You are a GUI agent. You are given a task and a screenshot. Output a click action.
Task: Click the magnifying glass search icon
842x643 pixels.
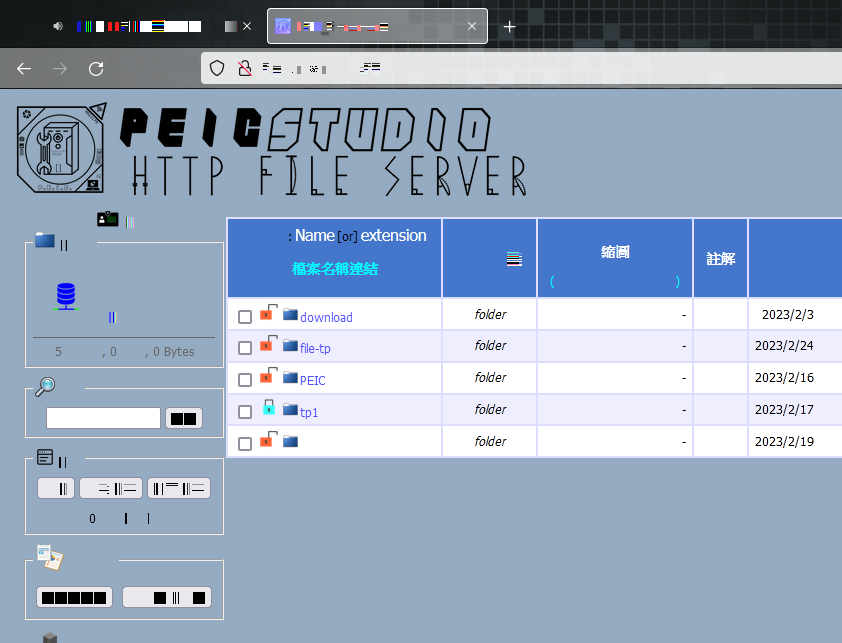45,386
